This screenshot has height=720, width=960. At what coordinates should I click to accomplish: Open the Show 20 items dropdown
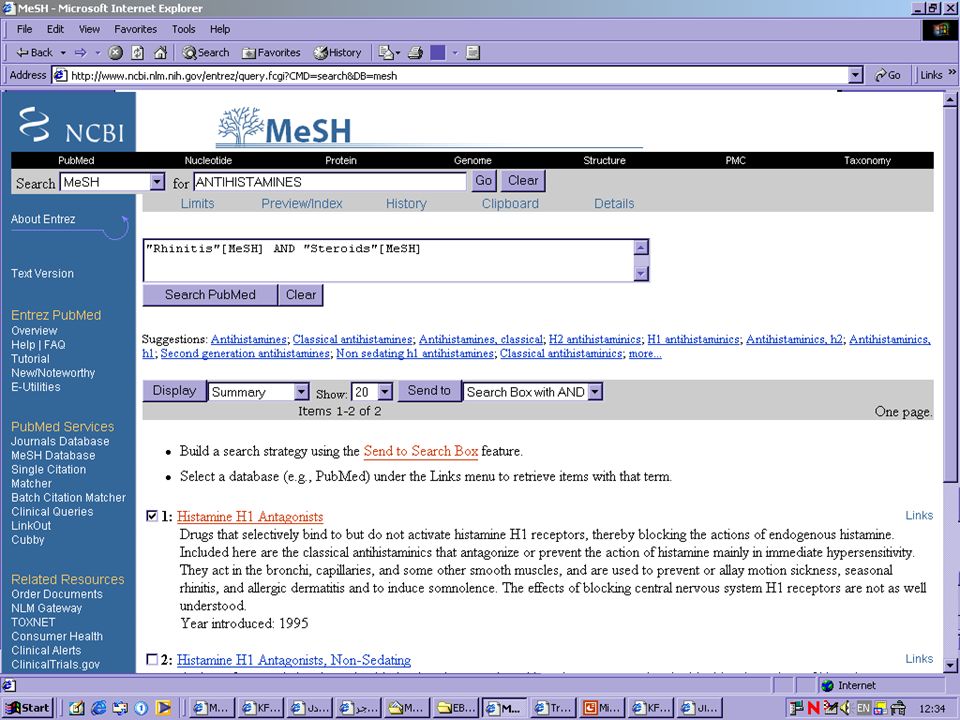(x=385, y=392)
